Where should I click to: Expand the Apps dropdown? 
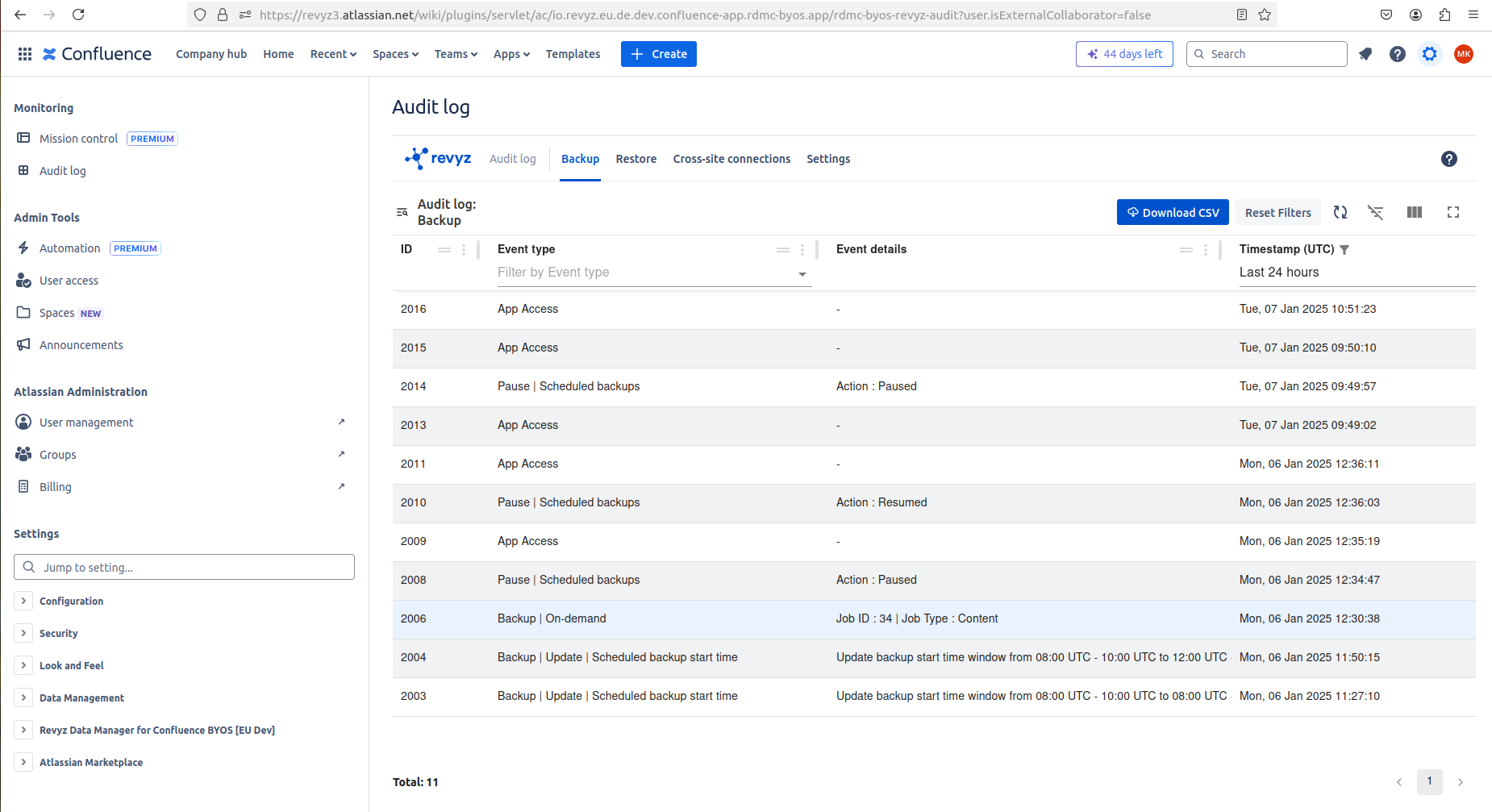point(511,54)
